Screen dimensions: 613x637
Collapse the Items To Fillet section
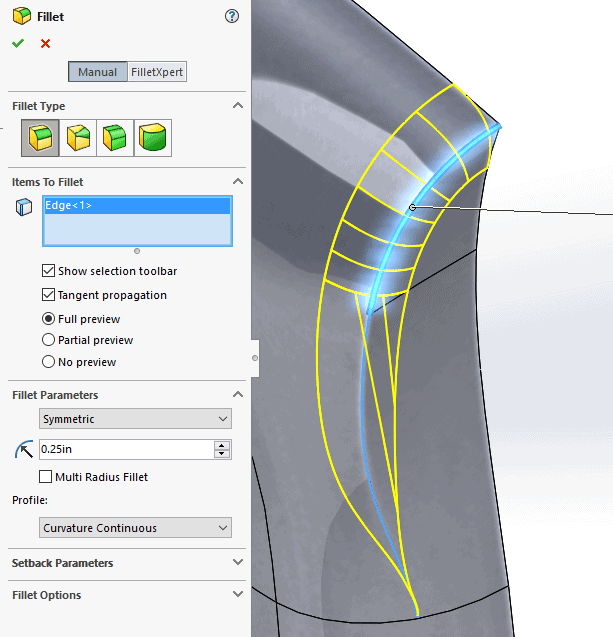[x=238, y=182]
